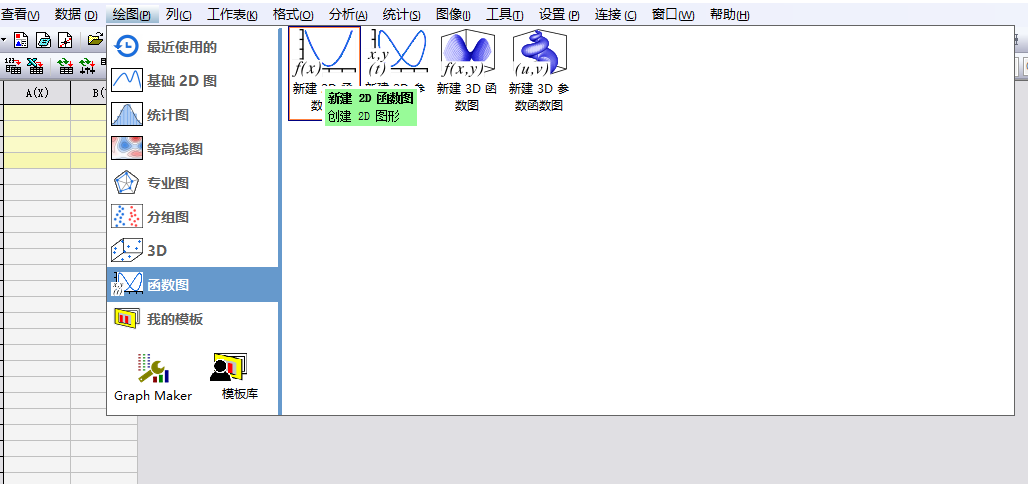Select the 分组图 grouped plot category
The width and height of the screenshot is (1028, 484).
pyautogui.click(x=193, y=217)
